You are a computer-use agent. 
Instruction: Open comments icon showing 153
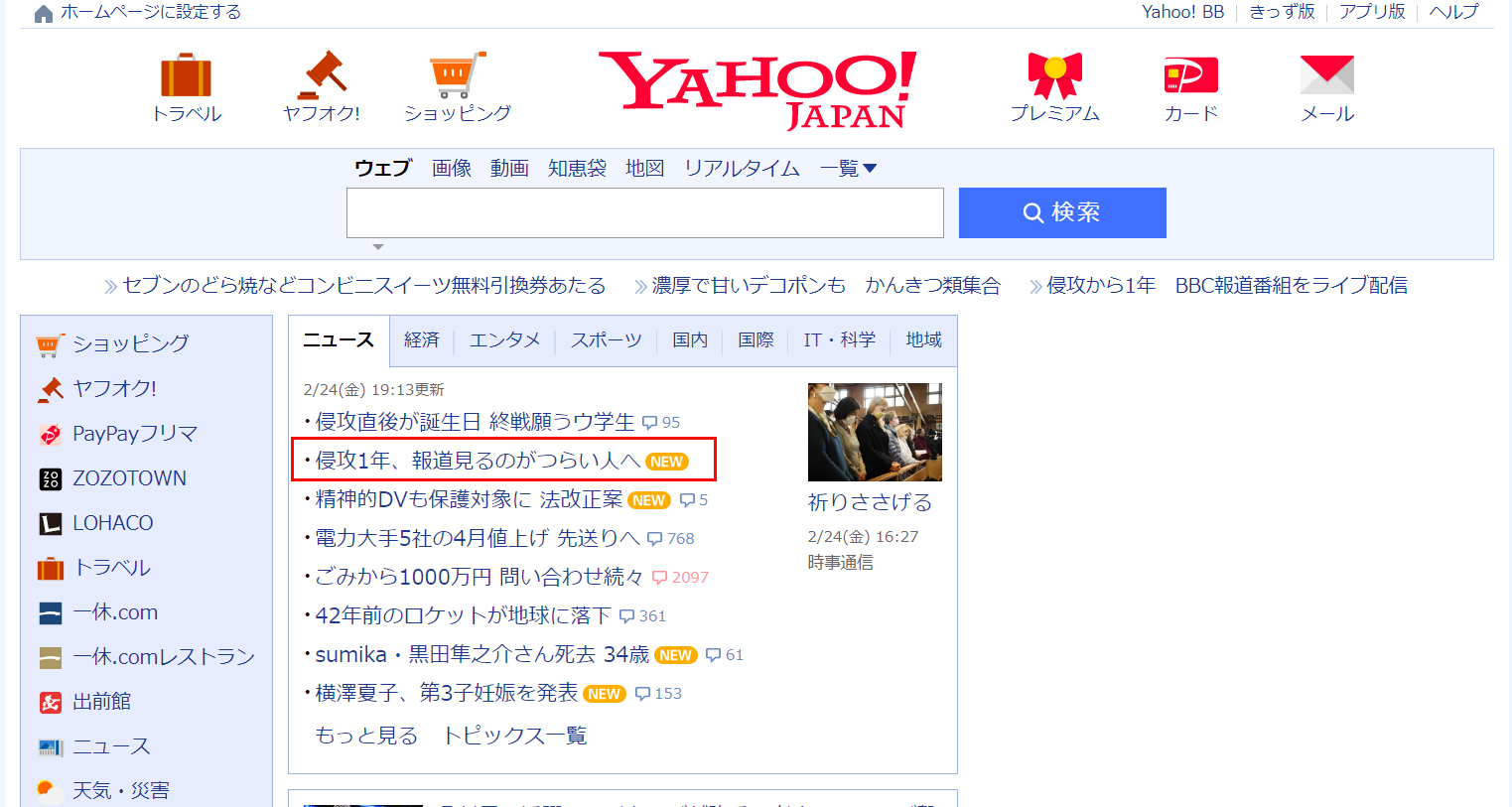[643, 694]
